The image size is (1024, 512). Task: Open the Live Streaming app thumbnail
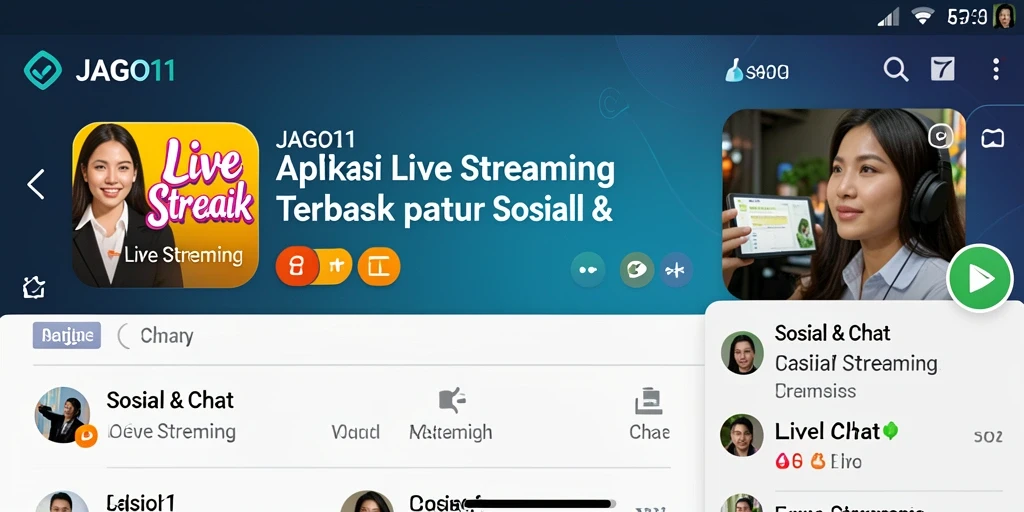coord(165,204)
